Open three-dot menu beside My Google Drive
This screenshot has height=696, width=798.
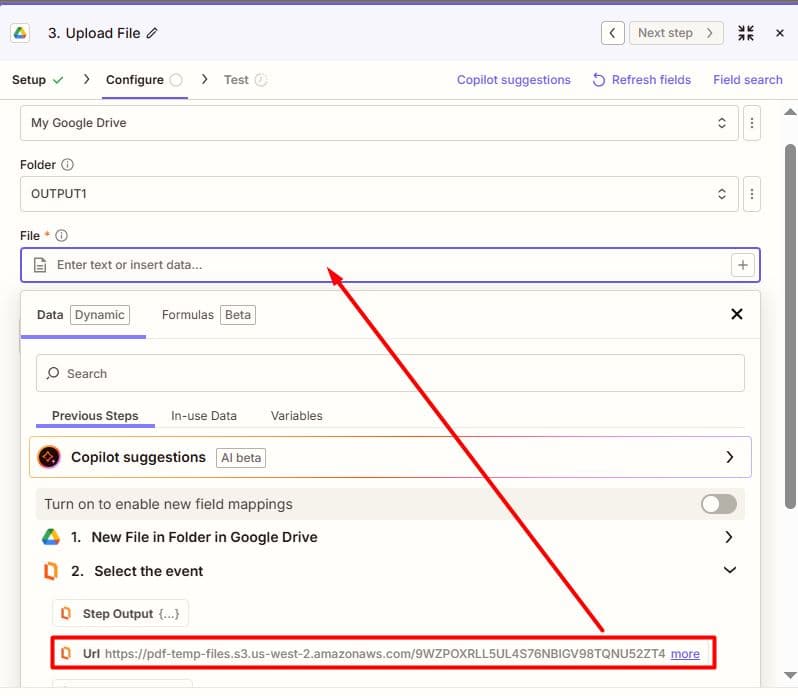(751, 123)
